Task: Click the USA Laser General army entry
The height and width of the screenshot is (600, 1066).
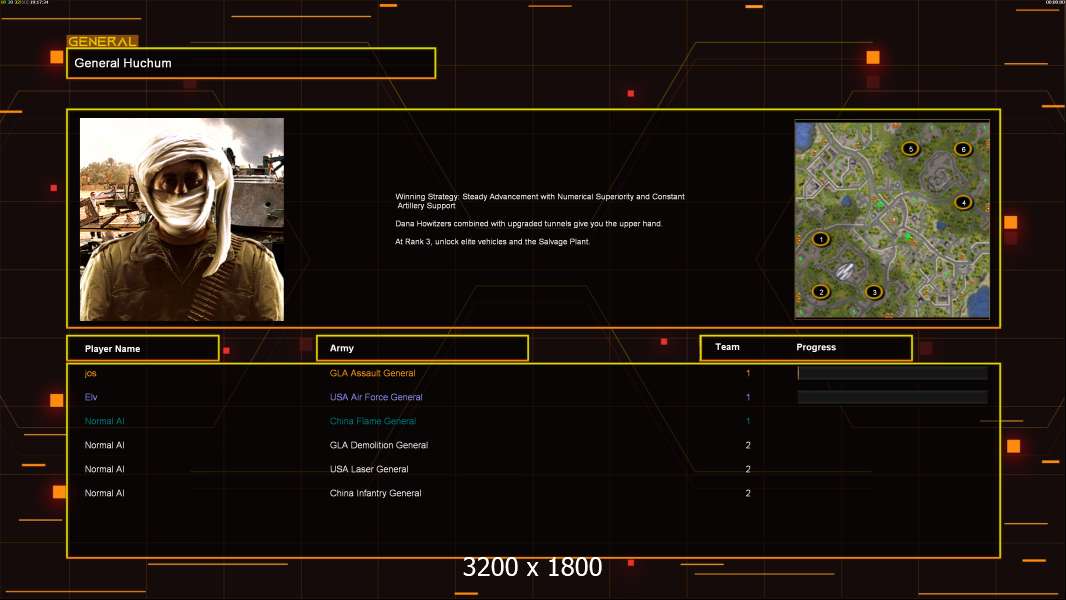Action: [369, 469]
